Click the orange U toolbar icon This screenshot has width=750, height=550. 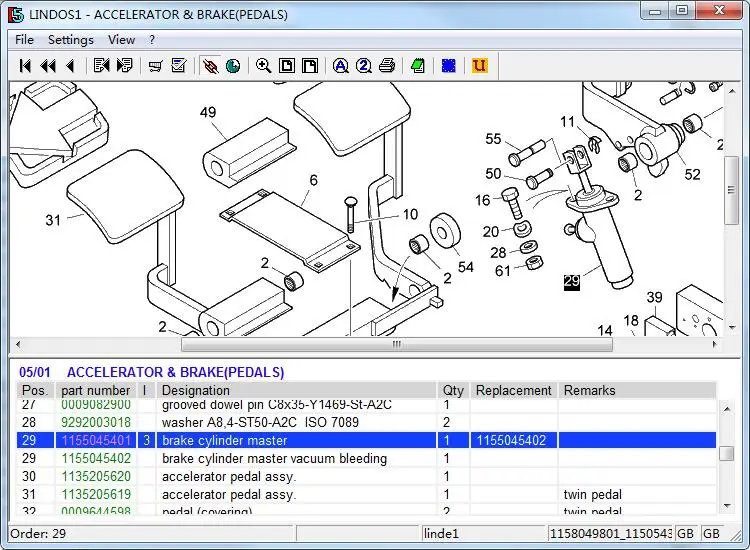(x=480, y=66)
